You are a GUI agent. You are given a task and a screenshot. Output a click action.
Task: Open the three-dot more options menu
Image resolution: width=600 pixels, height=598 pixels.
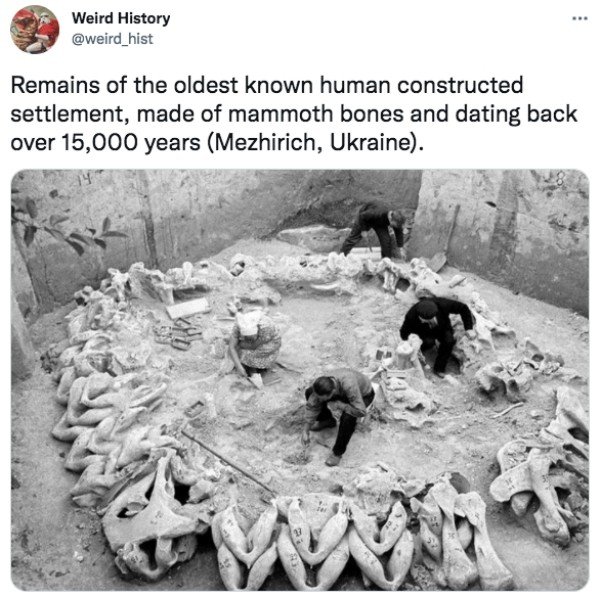click(x=580, y=18)
